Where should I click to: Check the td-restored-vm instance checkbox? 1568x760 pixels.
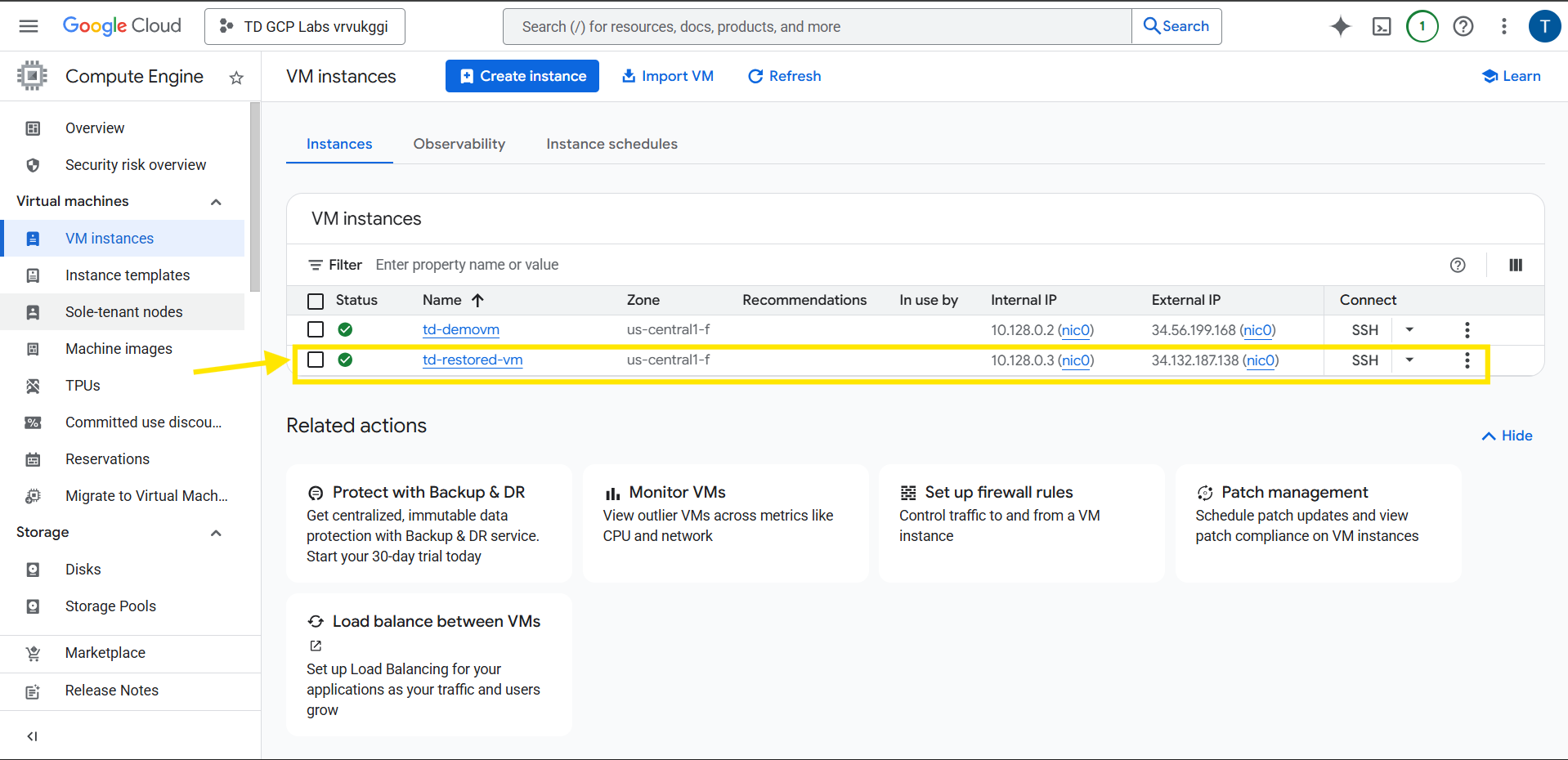pos(316,360)
